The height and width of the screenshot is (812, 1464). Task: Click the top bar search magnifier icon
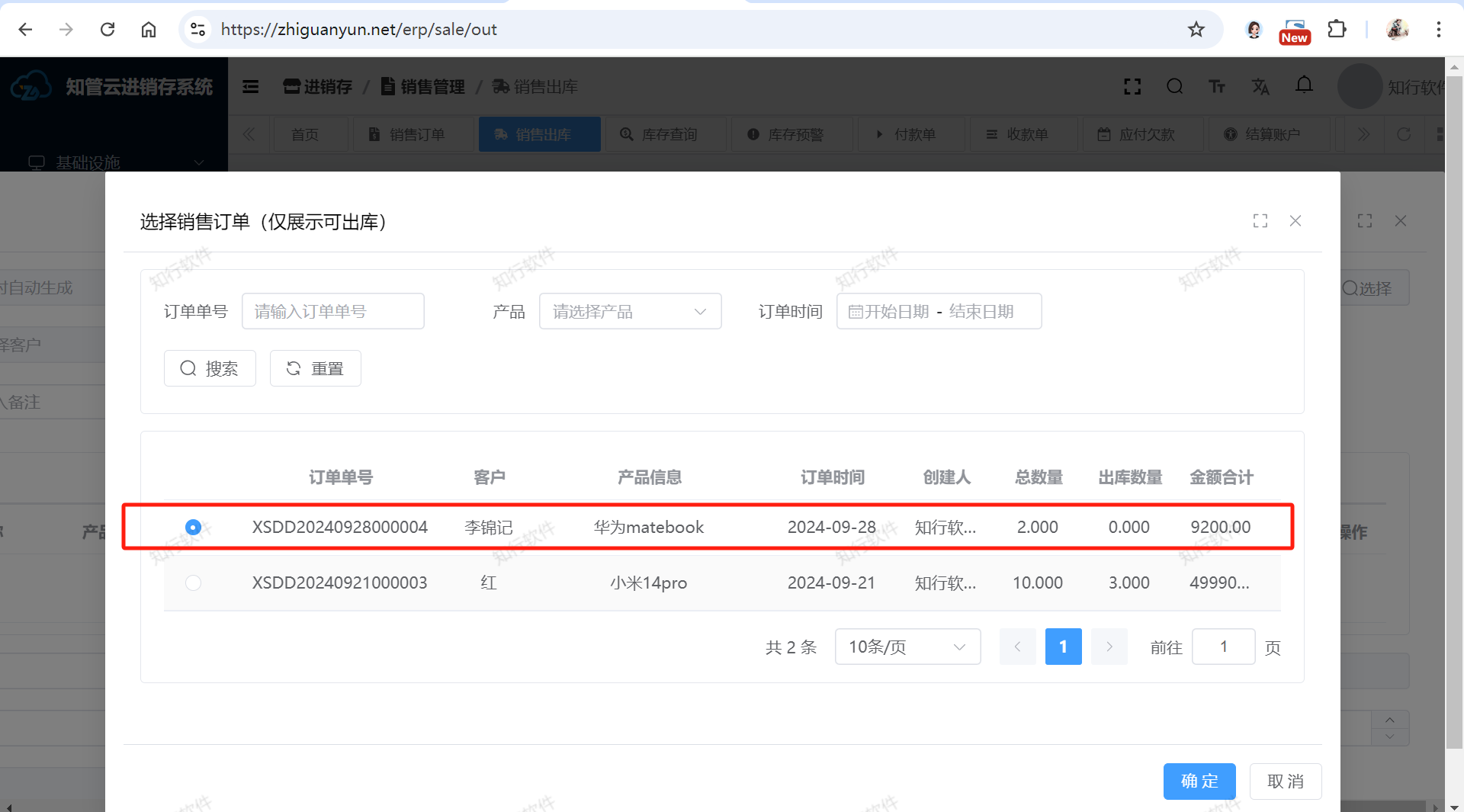[1174, 87]
